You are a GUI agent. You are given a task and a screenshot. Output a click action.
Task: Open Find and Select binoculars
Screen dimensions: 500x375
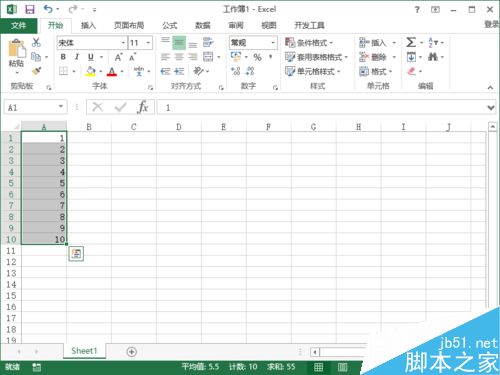coord(433,57)
